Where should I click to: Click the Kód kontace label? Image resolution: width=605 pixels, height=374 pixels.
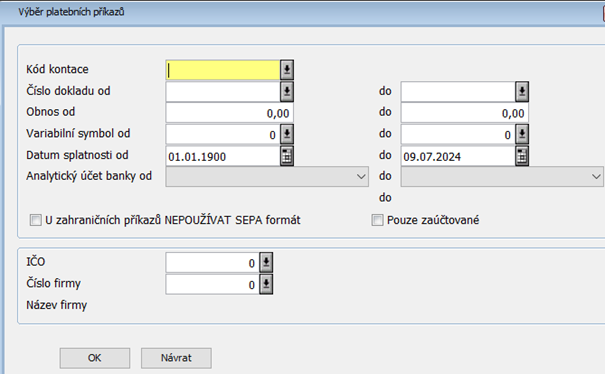click(x=57, y=69)
